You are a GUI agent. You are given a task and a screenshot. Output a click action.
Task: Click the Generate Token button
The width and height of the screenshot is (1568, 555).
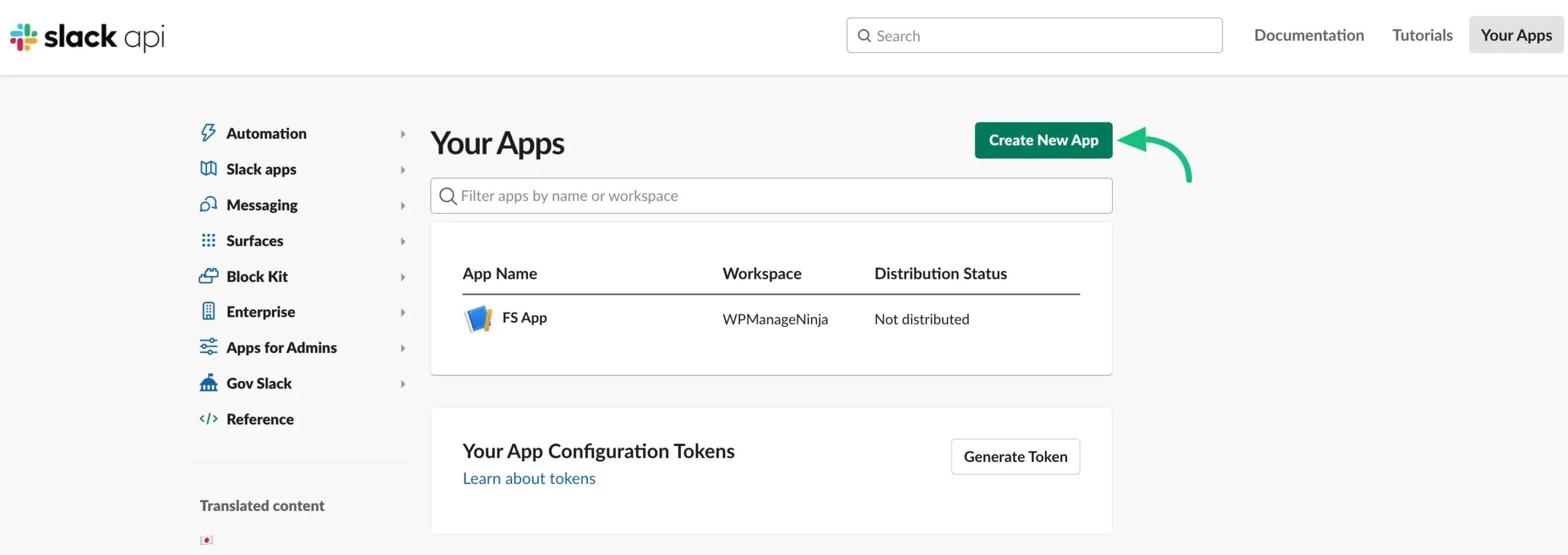point(1015,456)
